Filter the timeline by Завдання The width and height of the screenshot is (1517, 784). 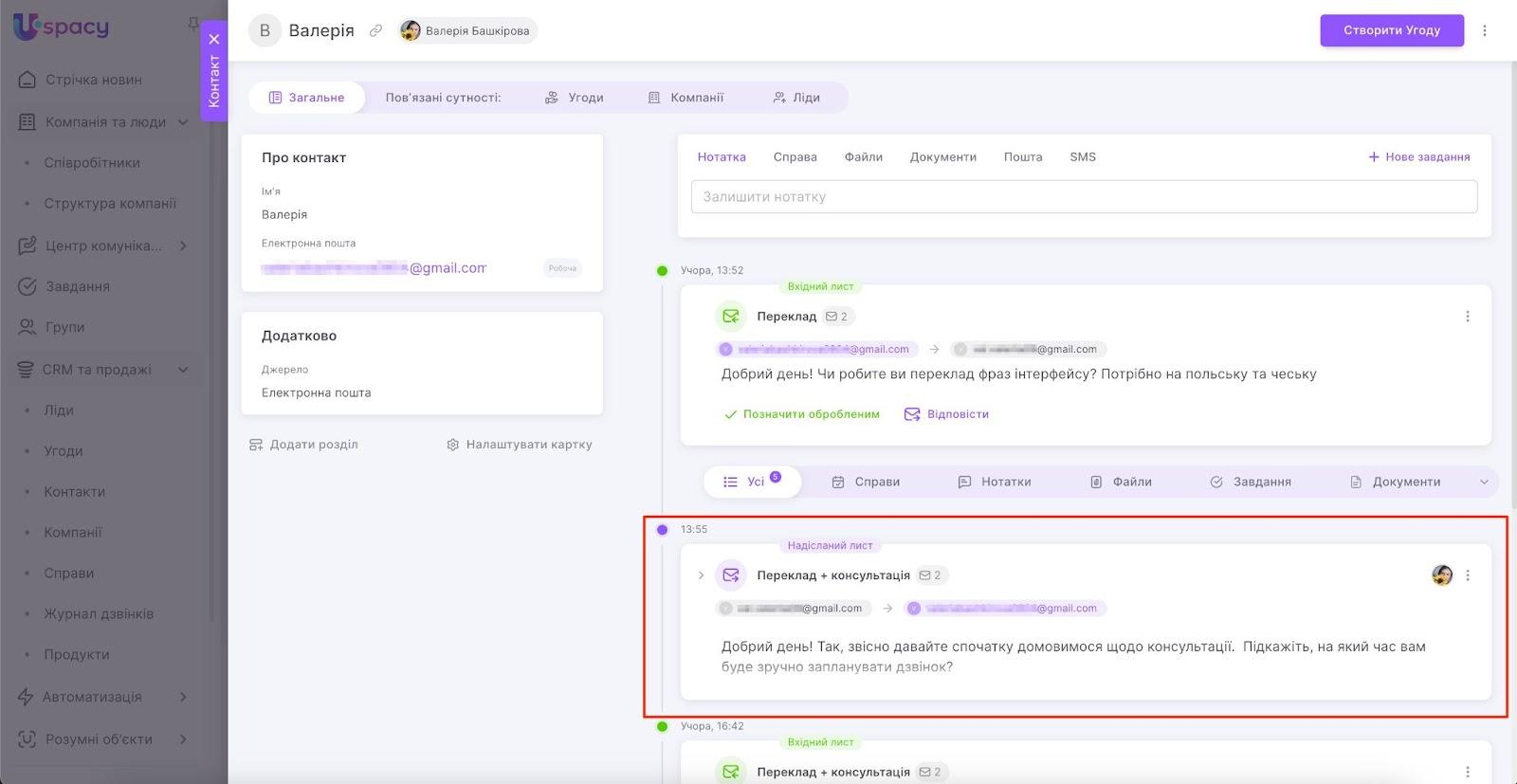click(1251, 482)
